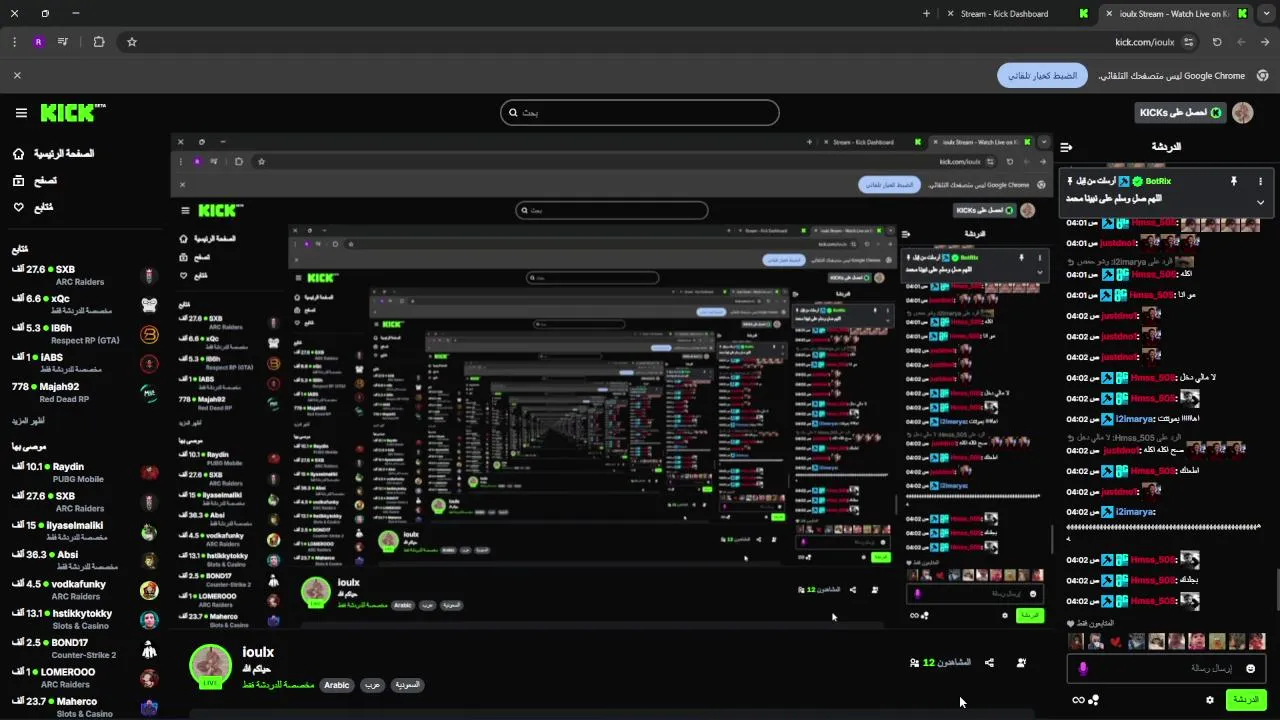
Task: Open the user profile avatar menu
Action: 1243,113
